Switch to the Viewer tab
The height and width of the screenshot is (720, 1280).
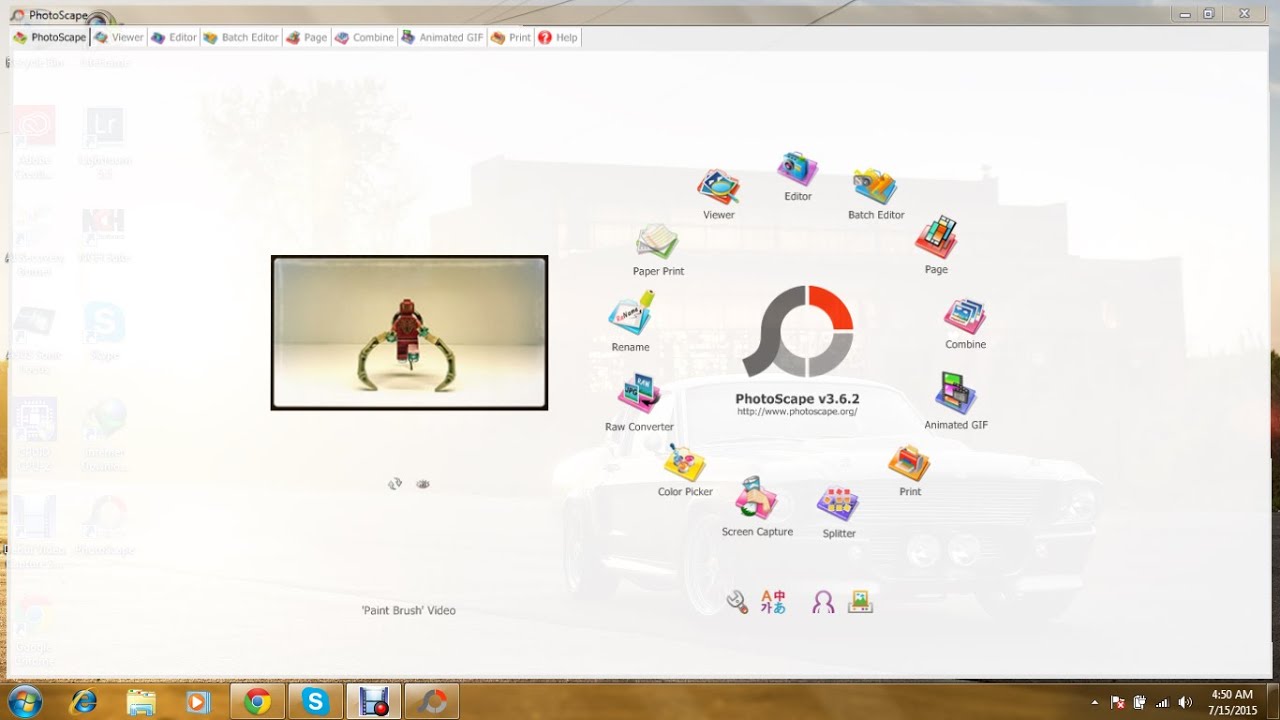coord(119,37)
